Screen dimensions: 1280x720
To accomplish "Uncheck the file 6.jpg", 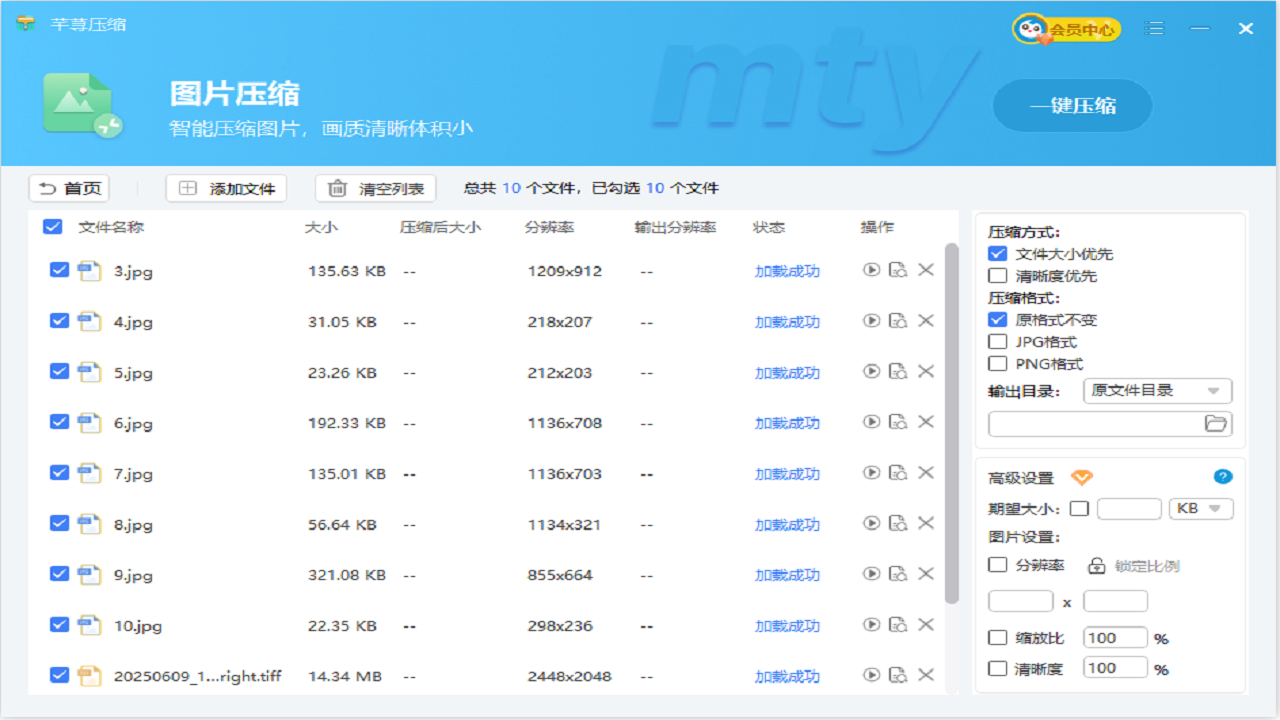I will [59, 422].
